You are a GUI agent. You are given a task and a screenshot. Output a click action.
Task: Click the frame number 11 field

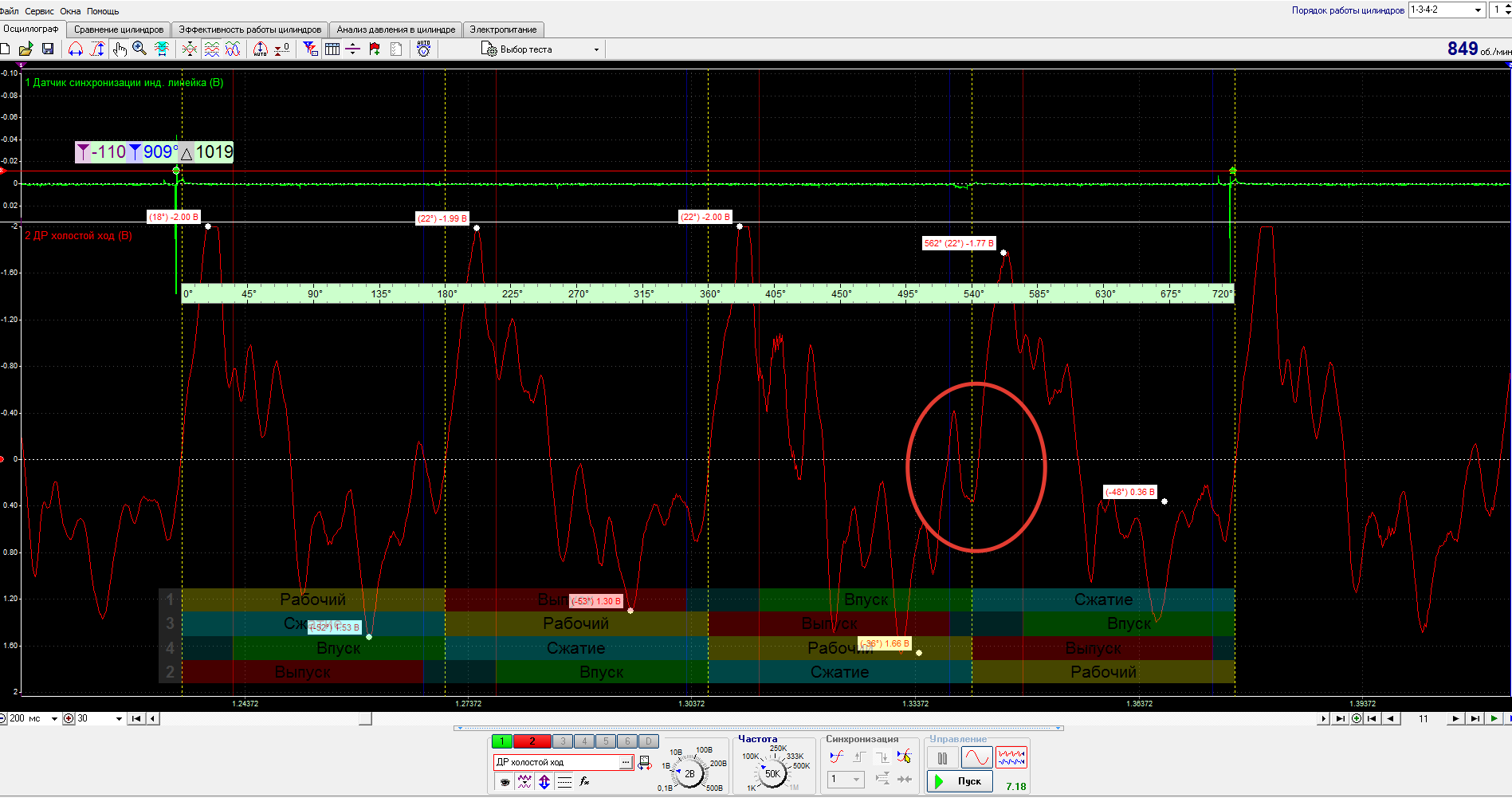[x=1424, y=718]
